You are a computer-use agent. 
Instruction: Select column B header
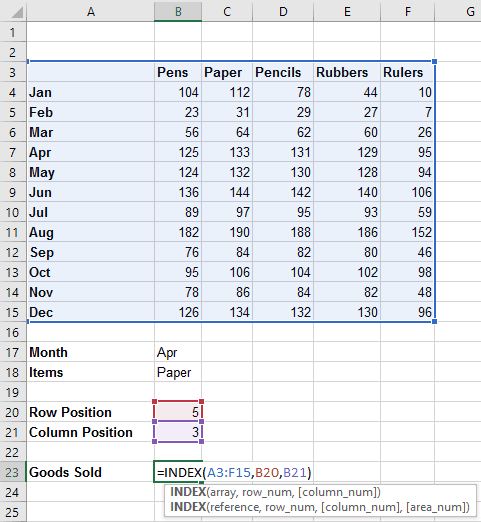[178, 11]
